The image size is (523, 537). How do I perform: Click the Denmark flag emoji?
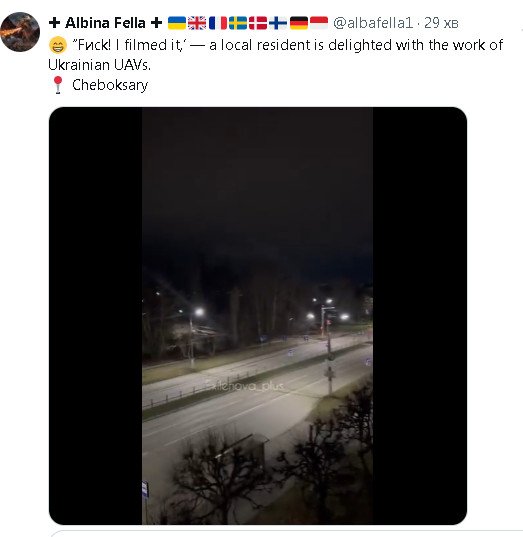click(x=258, y=23)
